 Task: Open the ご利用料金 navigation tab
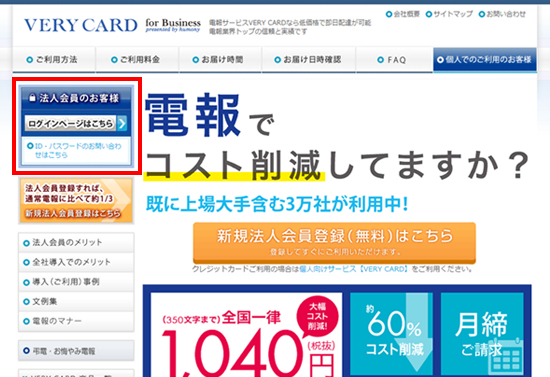point(137,60)
